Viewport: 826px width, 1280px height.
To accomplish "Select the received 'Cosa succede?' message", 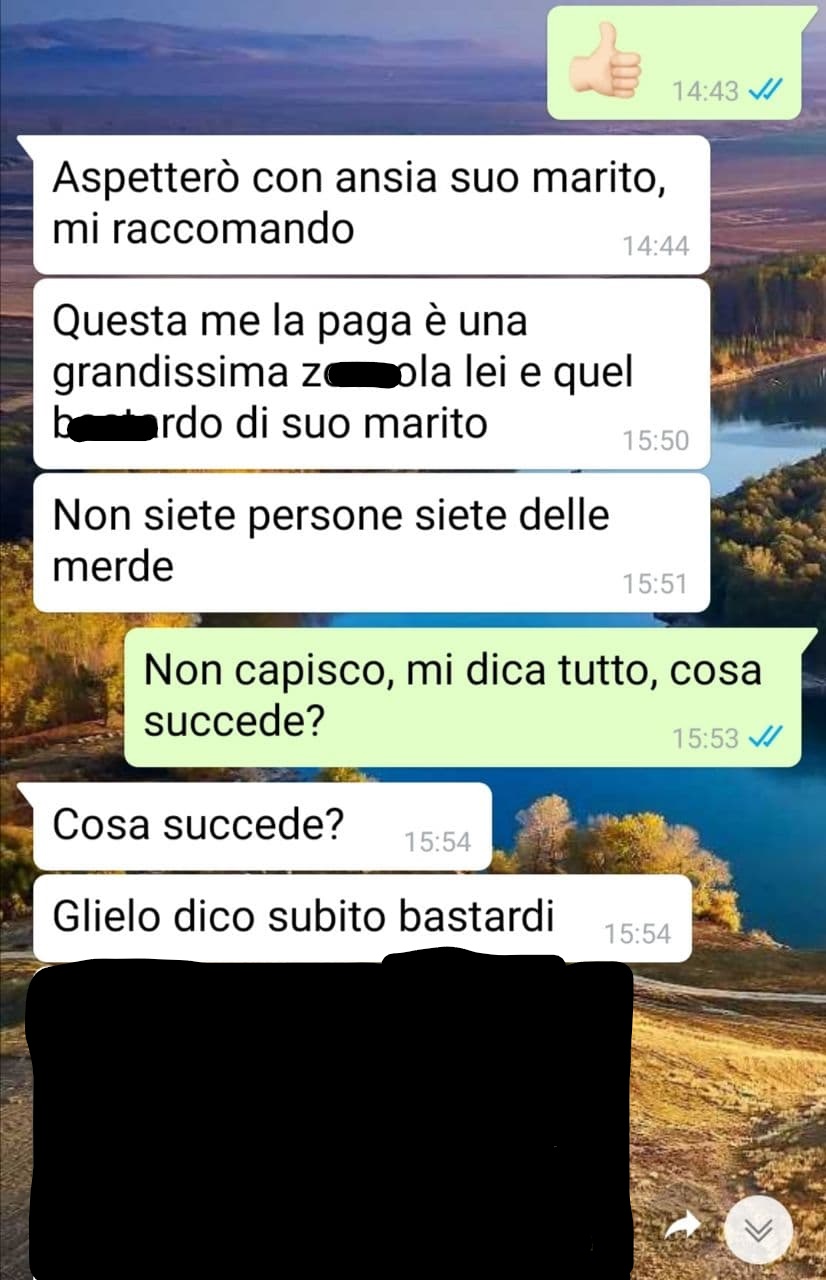I will coord(262,826).
